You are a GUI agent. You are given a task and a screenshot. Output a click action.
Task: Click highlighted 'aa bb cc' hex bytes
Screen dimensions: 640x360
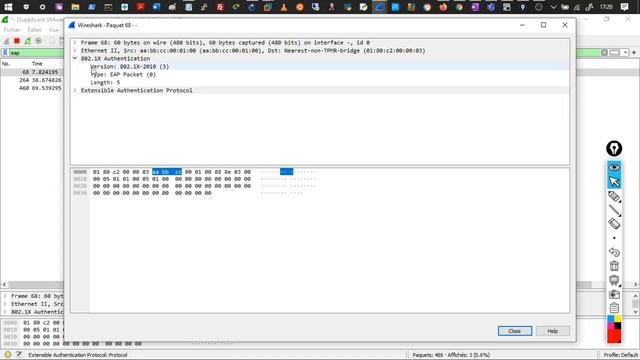(167, 172)
